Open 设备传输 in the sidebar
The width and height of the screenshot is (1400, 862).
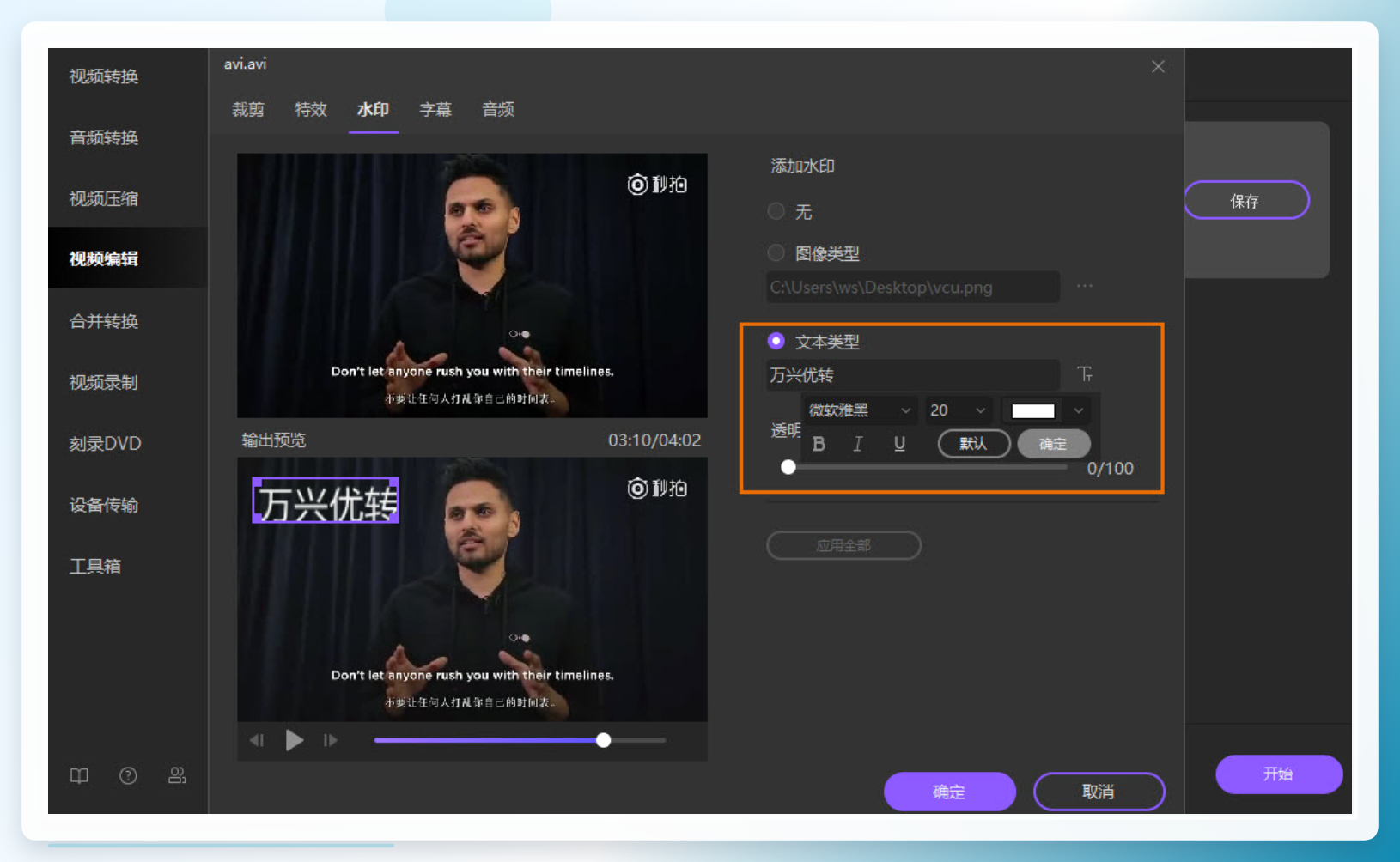(104, 505)
